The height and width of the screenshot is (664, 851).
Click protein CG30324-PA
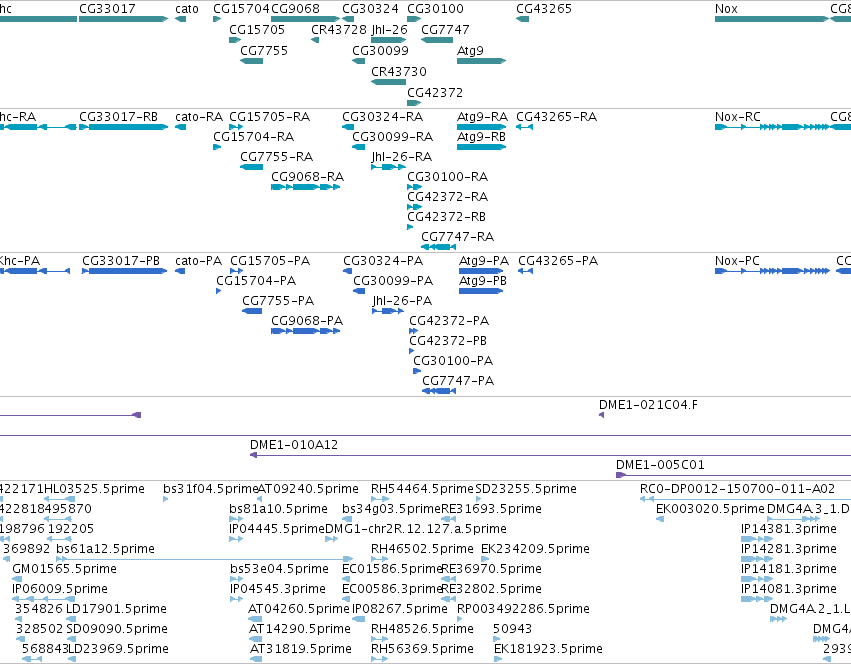click(383, 261)
